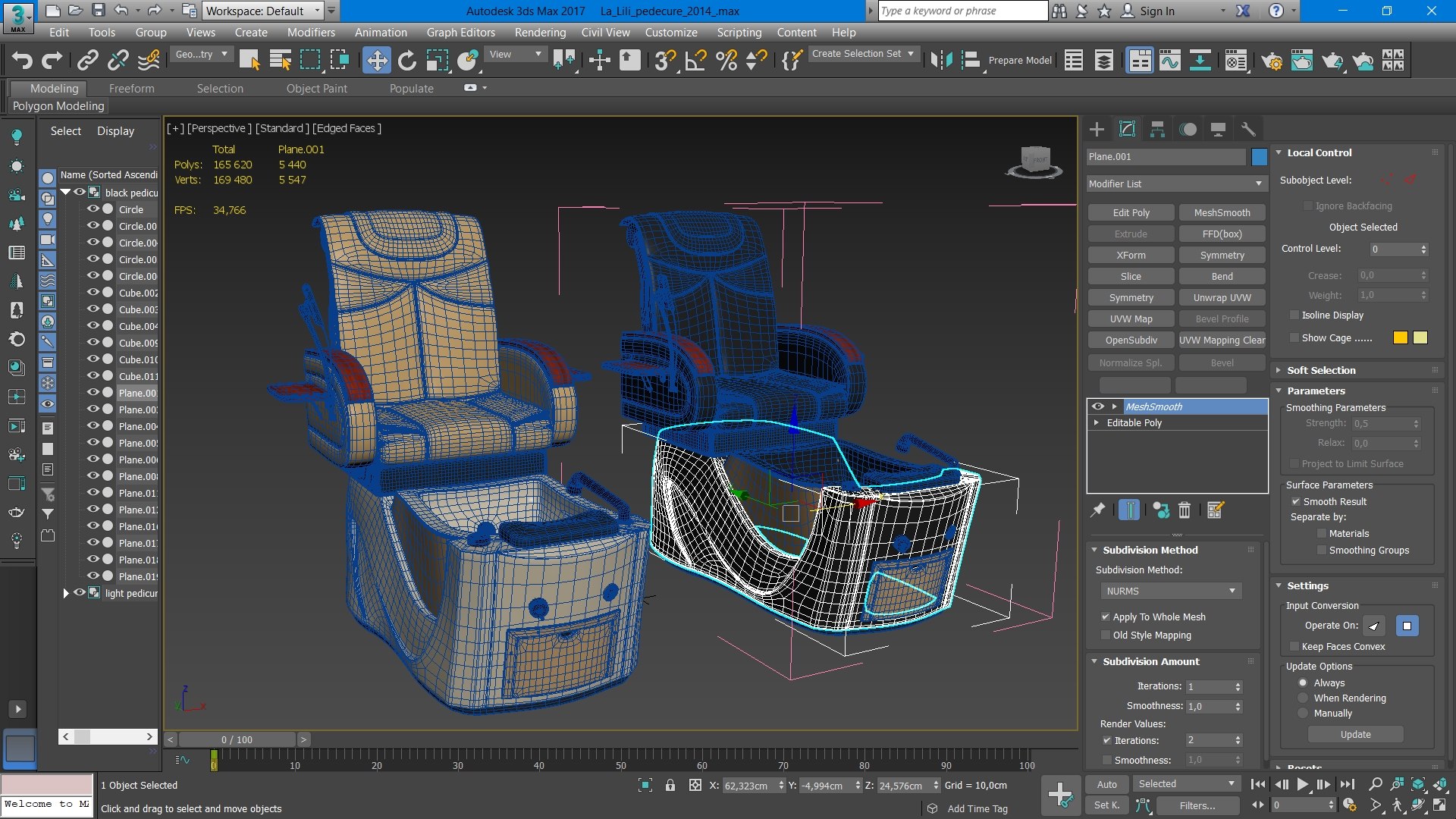Open the Create command panel tab
The image size is (1456, 819).
pos(1097,129)
